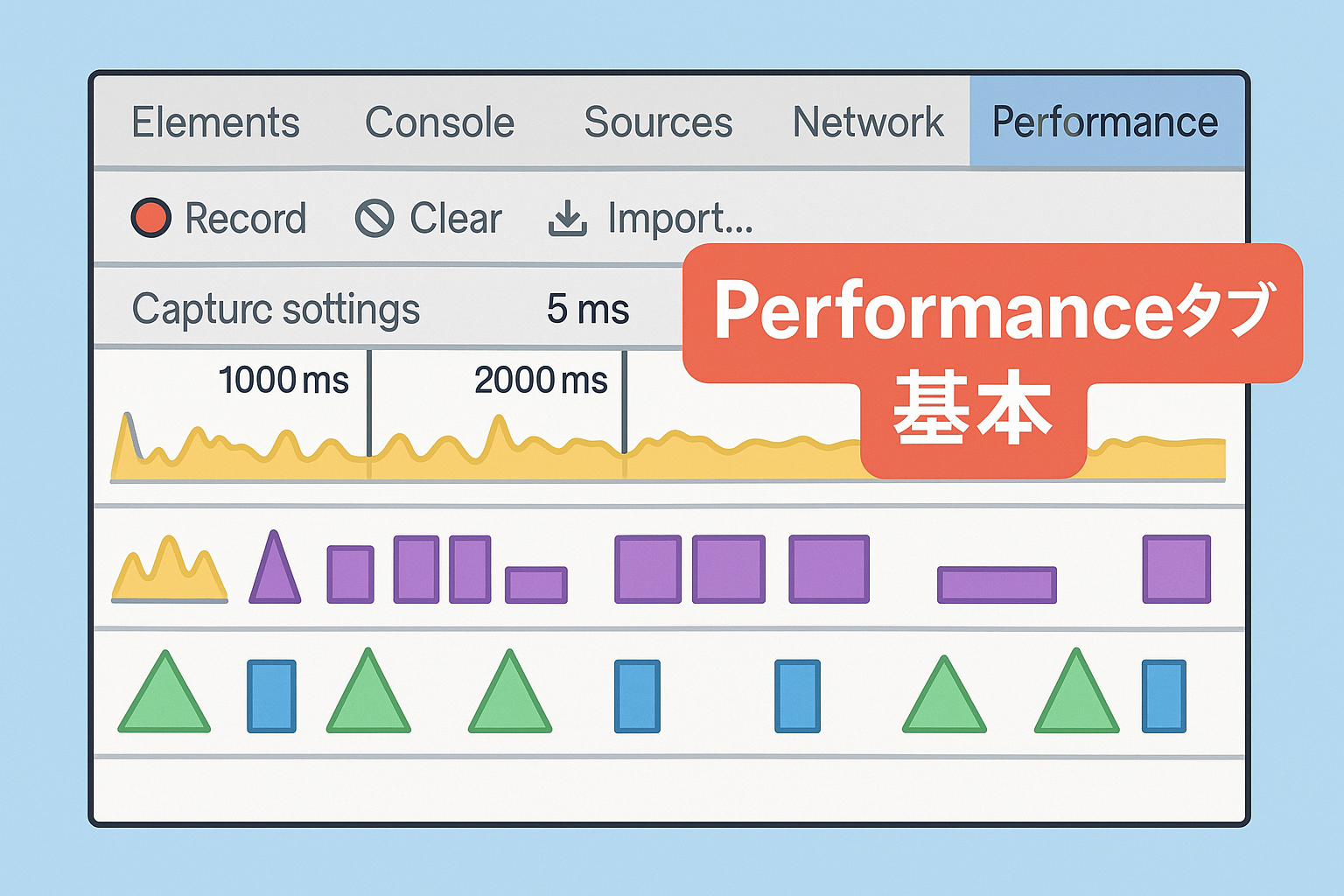This screenshot has height=896, width=1344.
Task: Expand the 5 ms sampling dropdown
Action: coord(587,308)
